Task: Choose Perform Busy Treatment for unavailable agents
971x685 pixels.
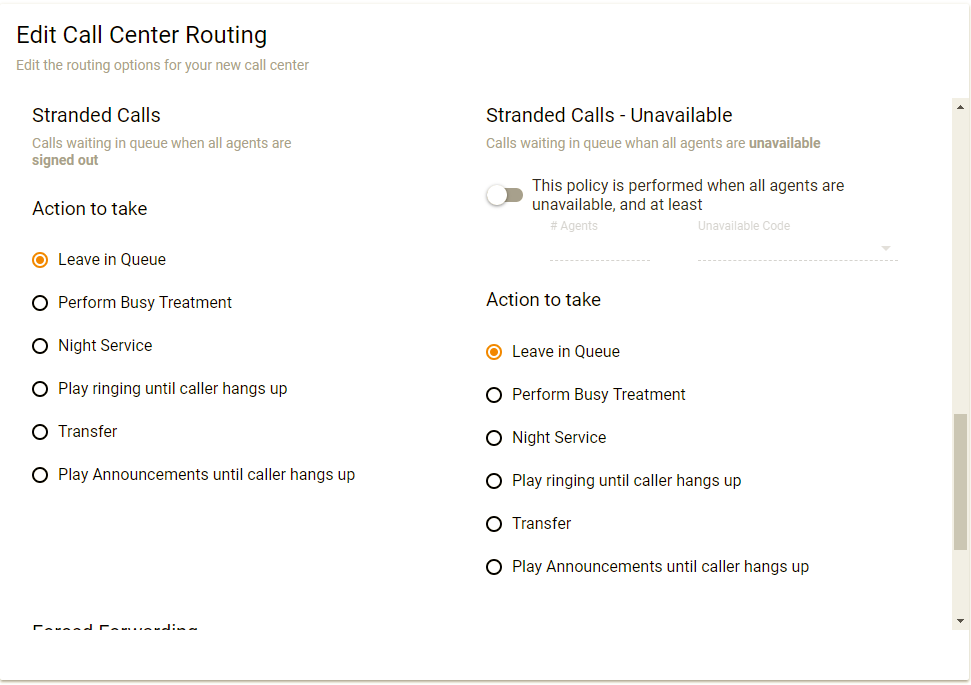Action: [494, 395]
